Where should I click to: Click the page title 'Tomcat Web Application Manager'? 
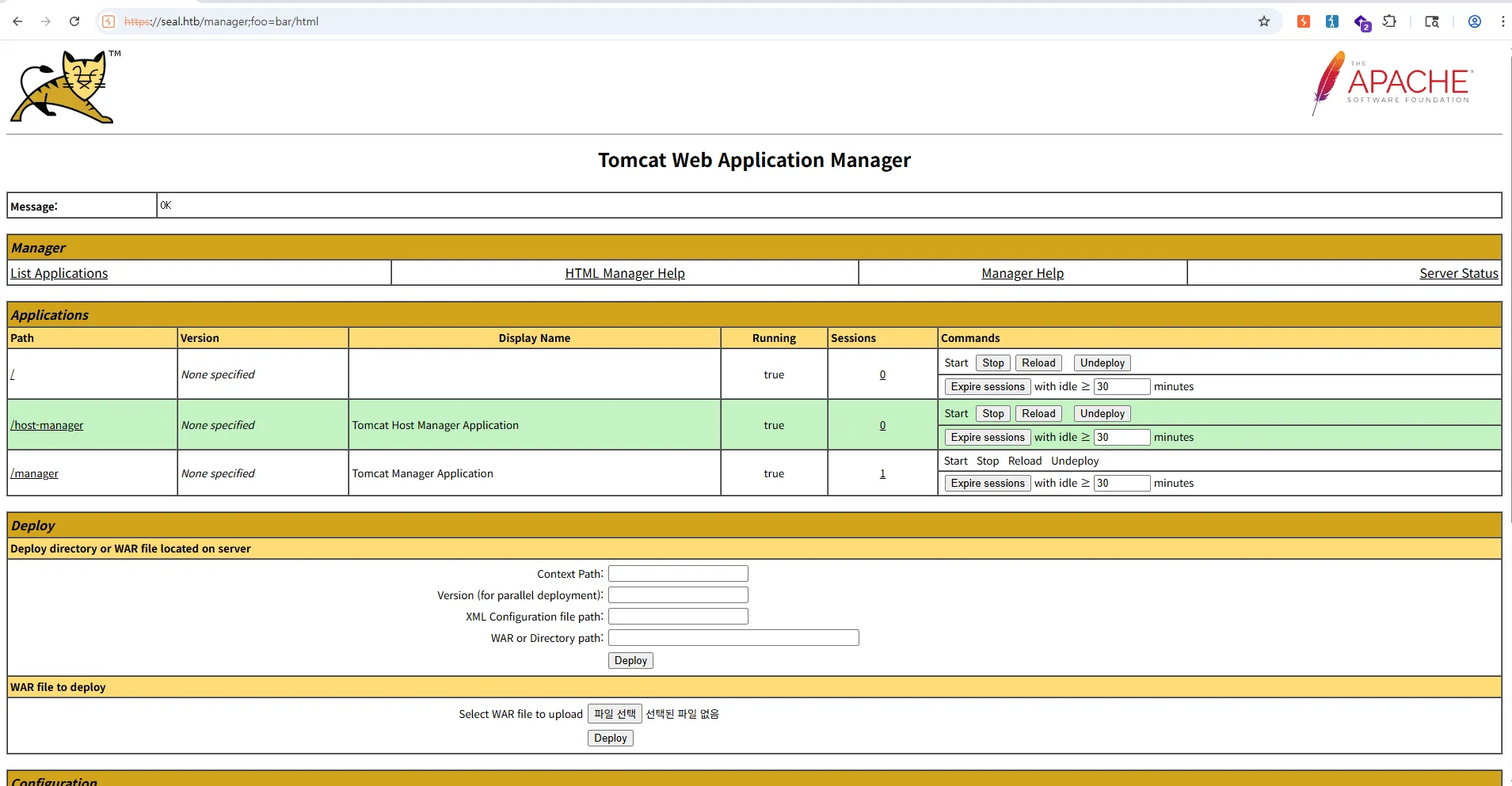pyautogui.click(x=754, y=160)
